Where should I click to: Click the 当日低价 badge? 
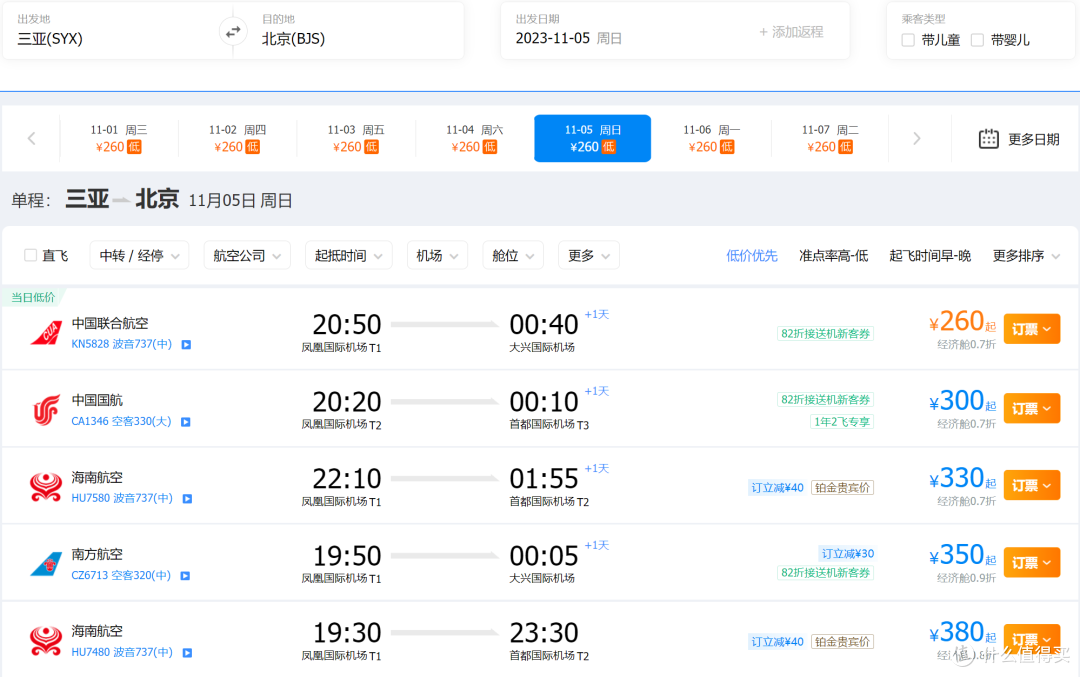tap(33, 297)
